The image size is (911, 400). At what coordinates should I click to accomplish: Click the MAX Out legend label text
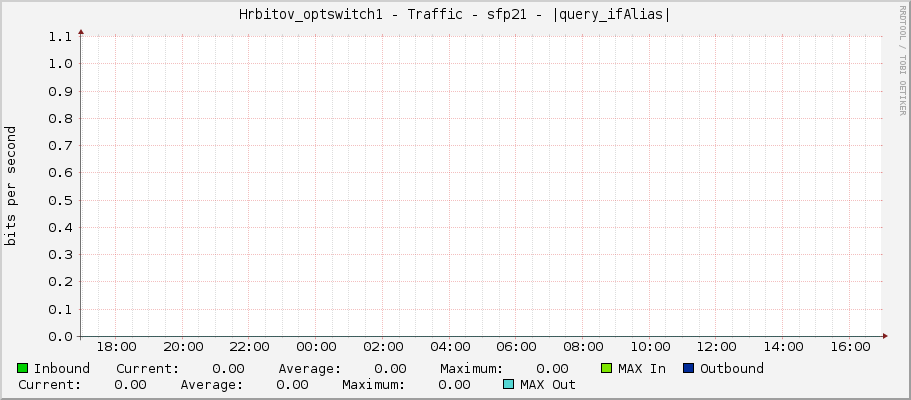tap(548, 385)
